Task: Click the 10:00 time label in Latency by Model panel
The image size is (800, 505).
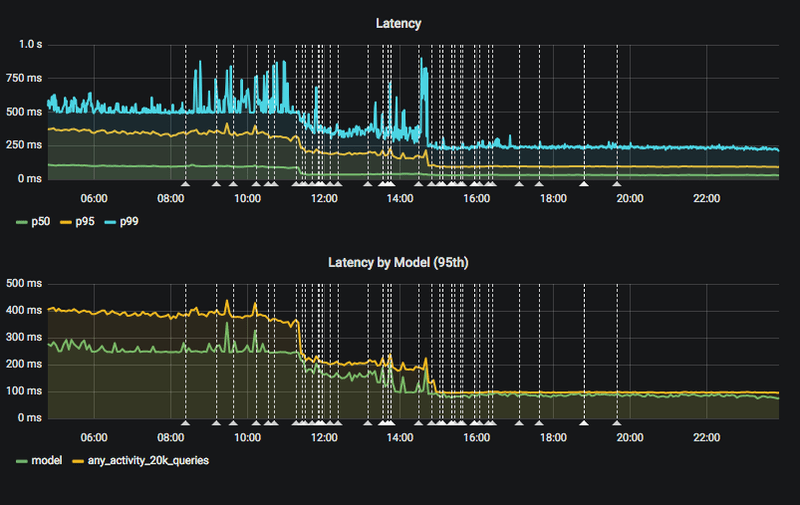Action: [x=247, y=438]
